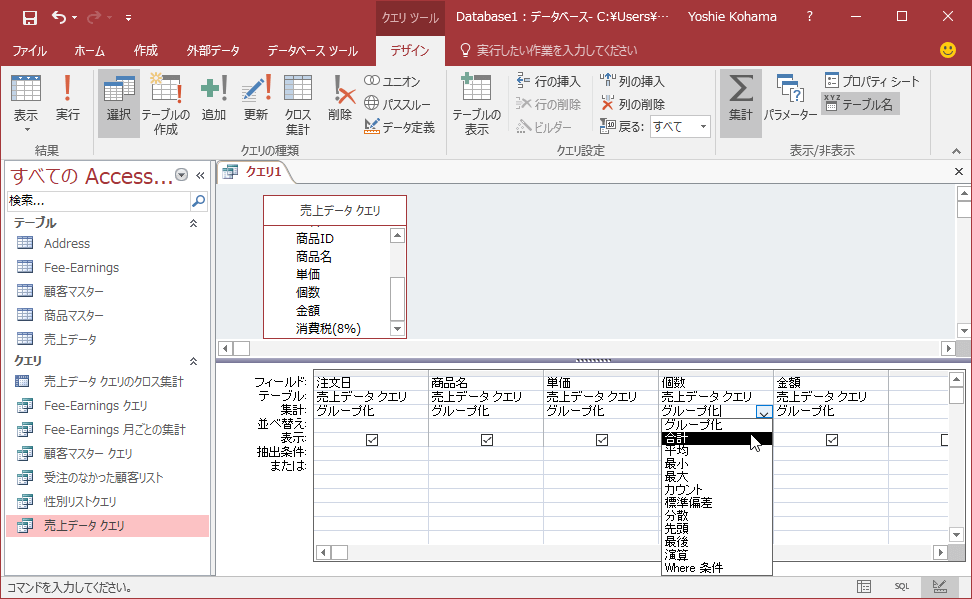This screenshot has width=972, height=599.
Task: Switch to SQL view from status bar
Action: 901,587
